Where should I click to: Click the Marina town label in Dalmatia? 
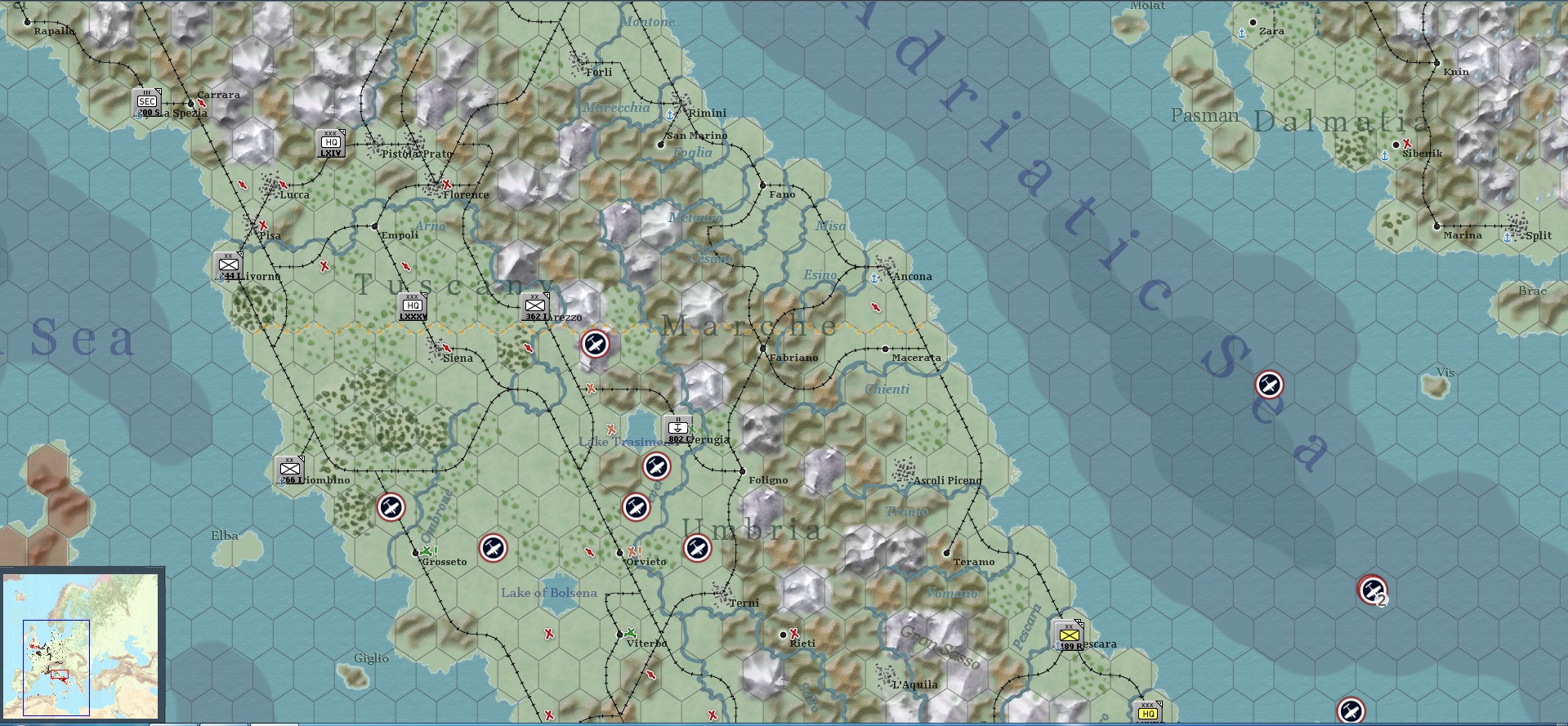[1463, 235]
